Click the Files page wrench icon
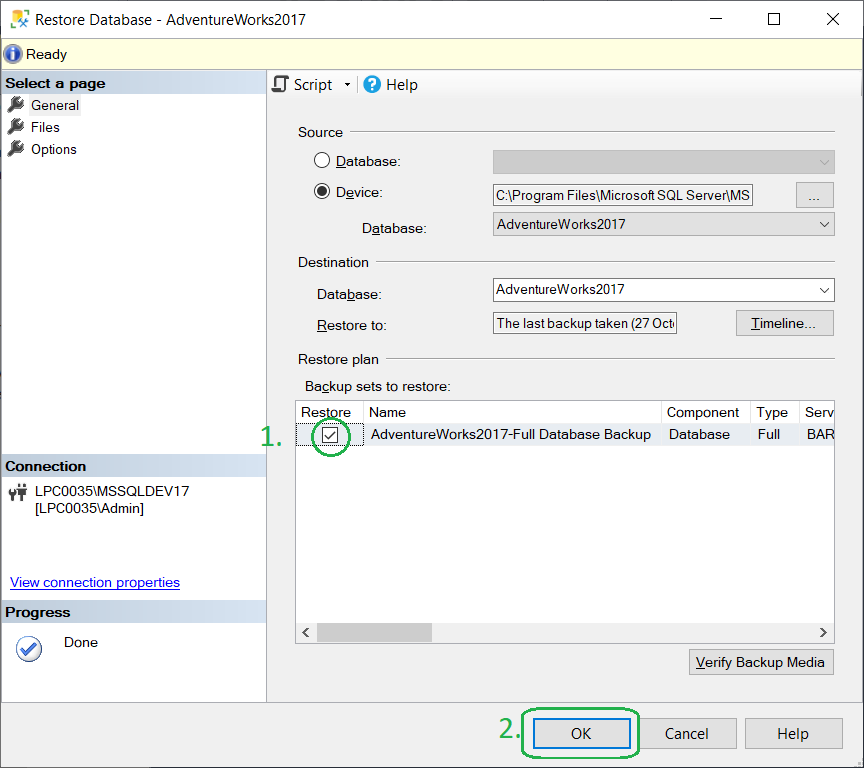The image size is (864, 768). (x=16, y=127)
